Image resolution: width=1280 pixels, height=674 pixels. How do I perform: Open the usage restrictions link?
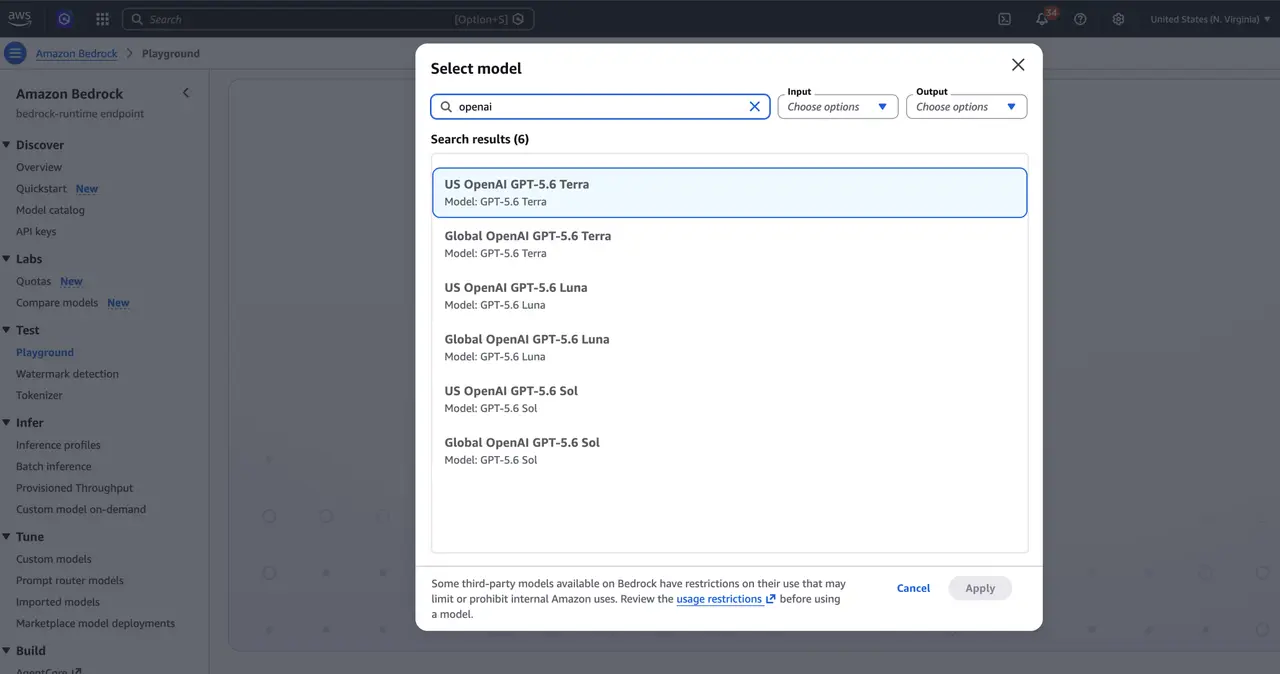point(725,599)
